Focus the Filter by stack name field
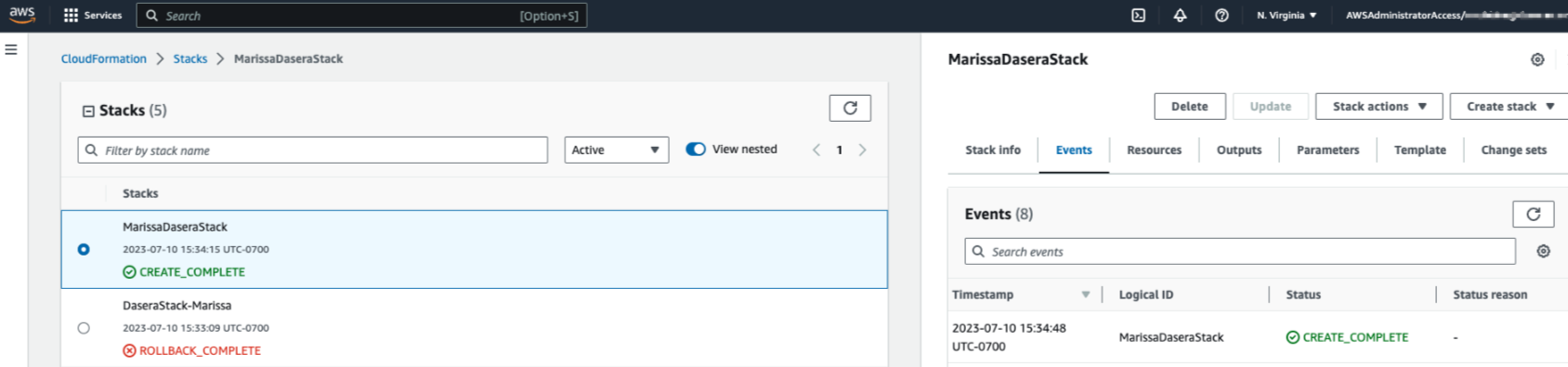 [x=313, y=150]
